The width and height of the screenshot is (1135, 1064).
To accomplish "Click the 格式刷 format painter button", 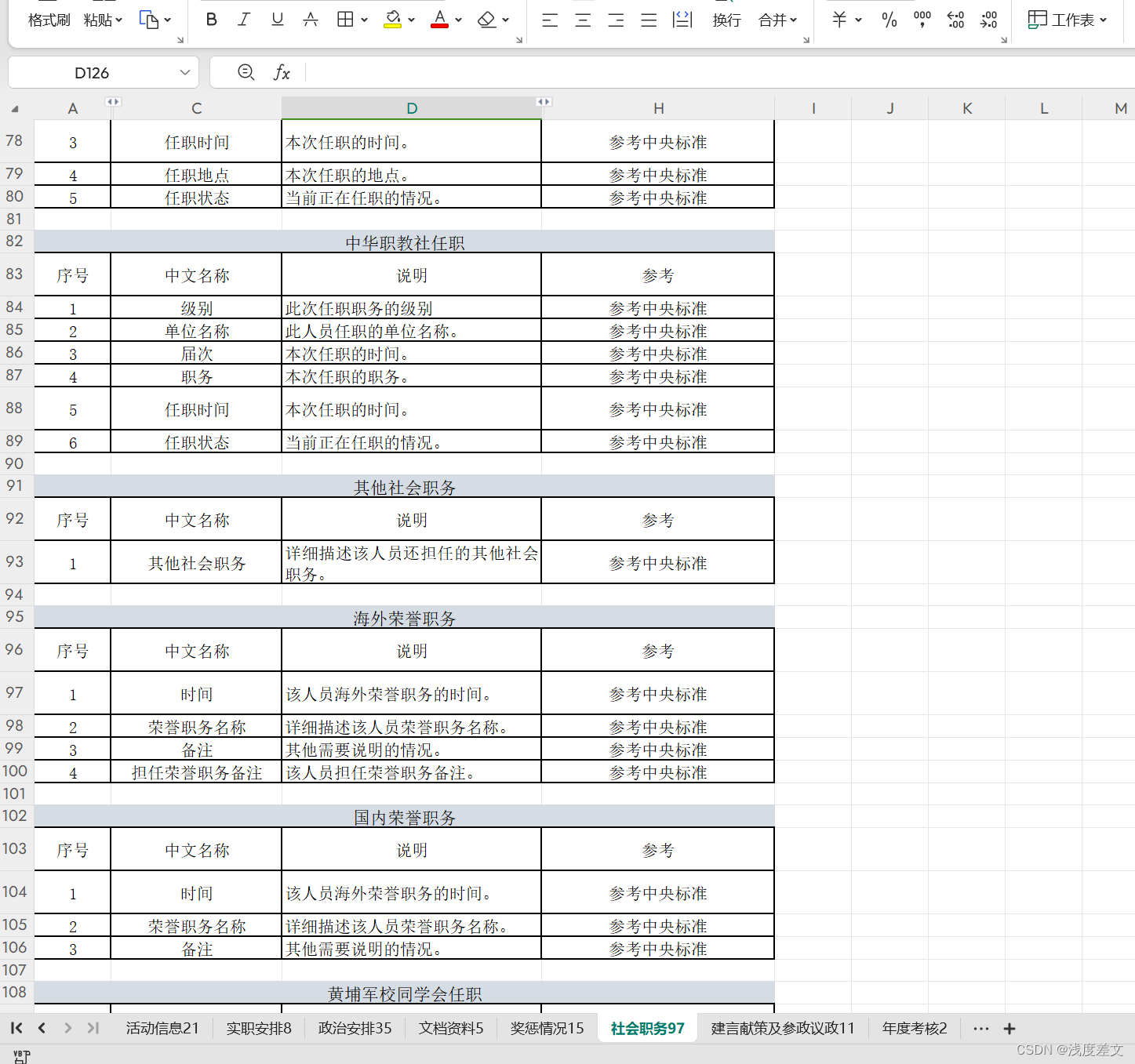I will pyautogui.click(x=49, y=20).
